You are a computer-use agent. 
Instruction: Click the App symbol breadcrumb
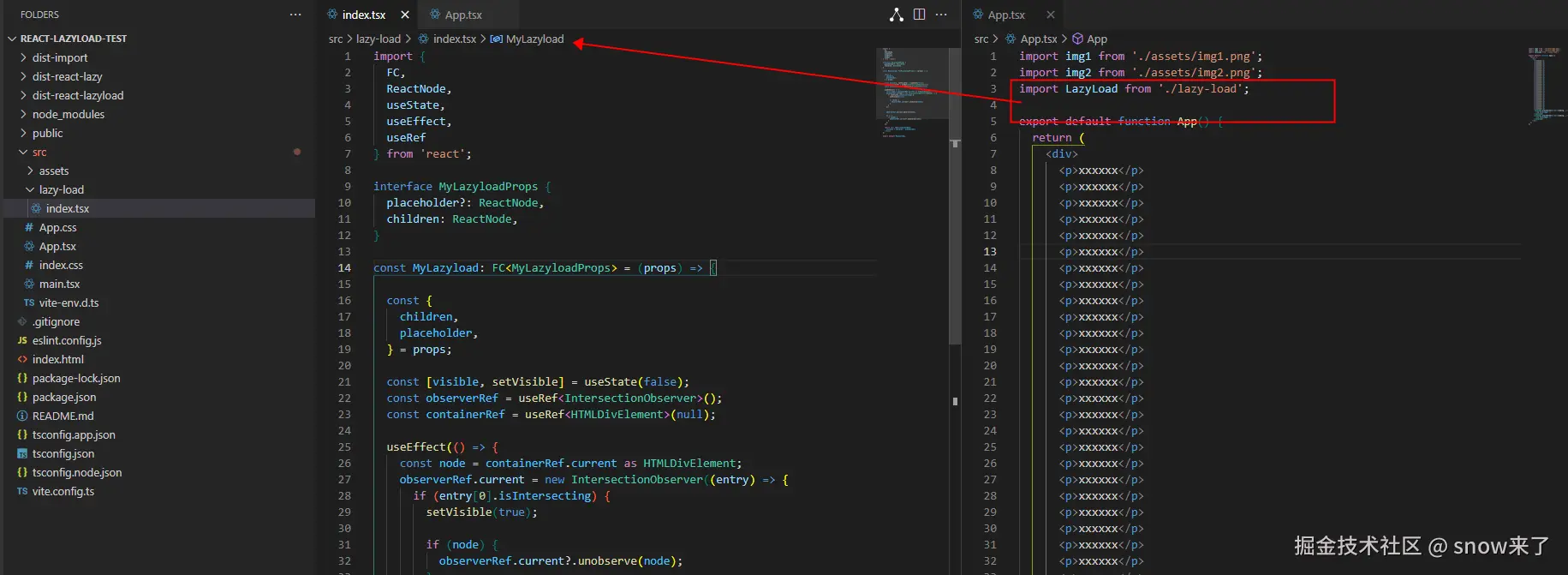click(x=1097, y=39)
